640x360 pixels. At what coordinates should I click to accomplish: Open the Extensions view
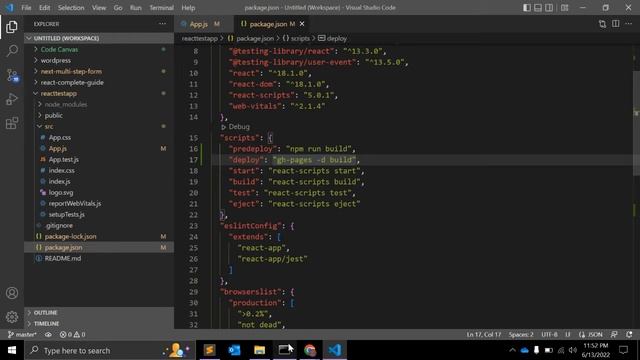tap(12, 123)
